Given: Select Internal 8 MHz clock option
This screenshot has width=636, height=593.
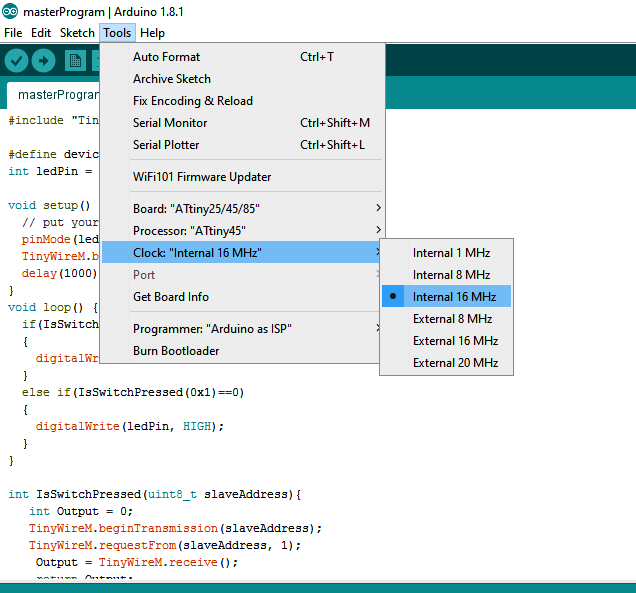Looking at the screenshot, I should 446,275.
